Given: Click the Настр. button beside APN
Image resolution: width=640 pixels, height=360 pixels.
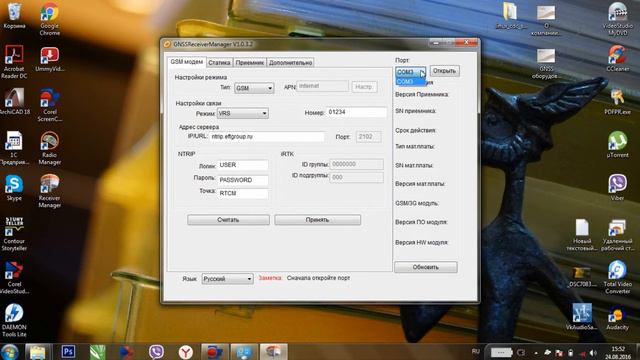Looking at the screenshot, I should pos(364,87).
